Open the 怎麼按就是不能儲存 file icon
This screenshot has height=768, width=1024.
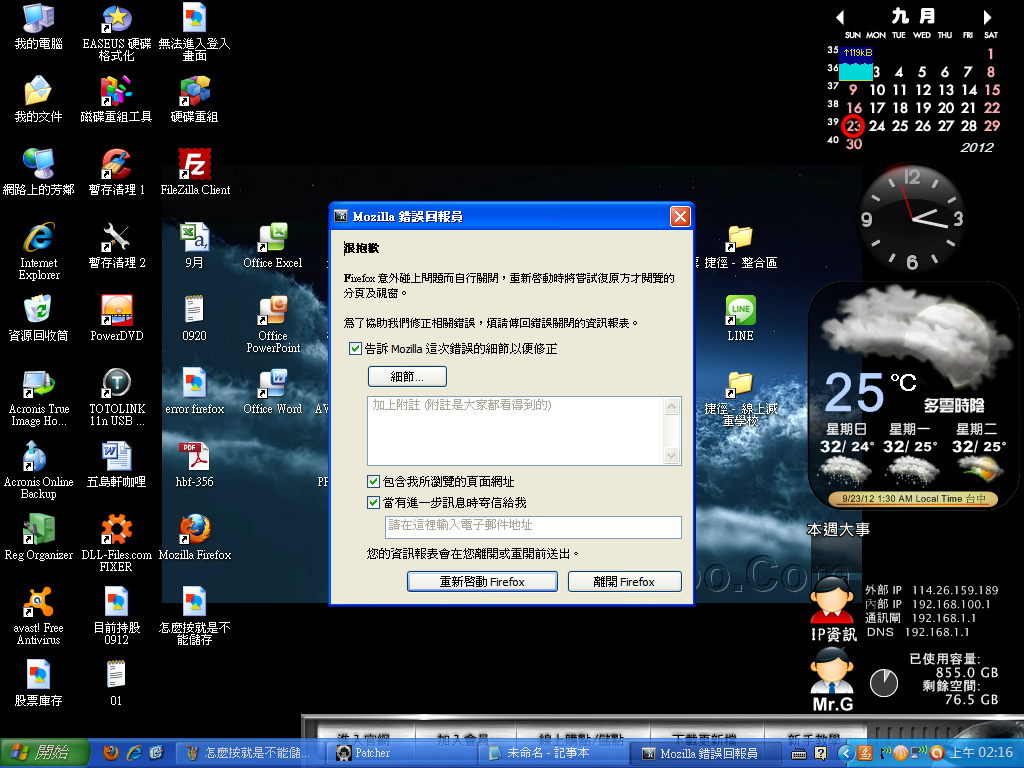click(194, 617)
